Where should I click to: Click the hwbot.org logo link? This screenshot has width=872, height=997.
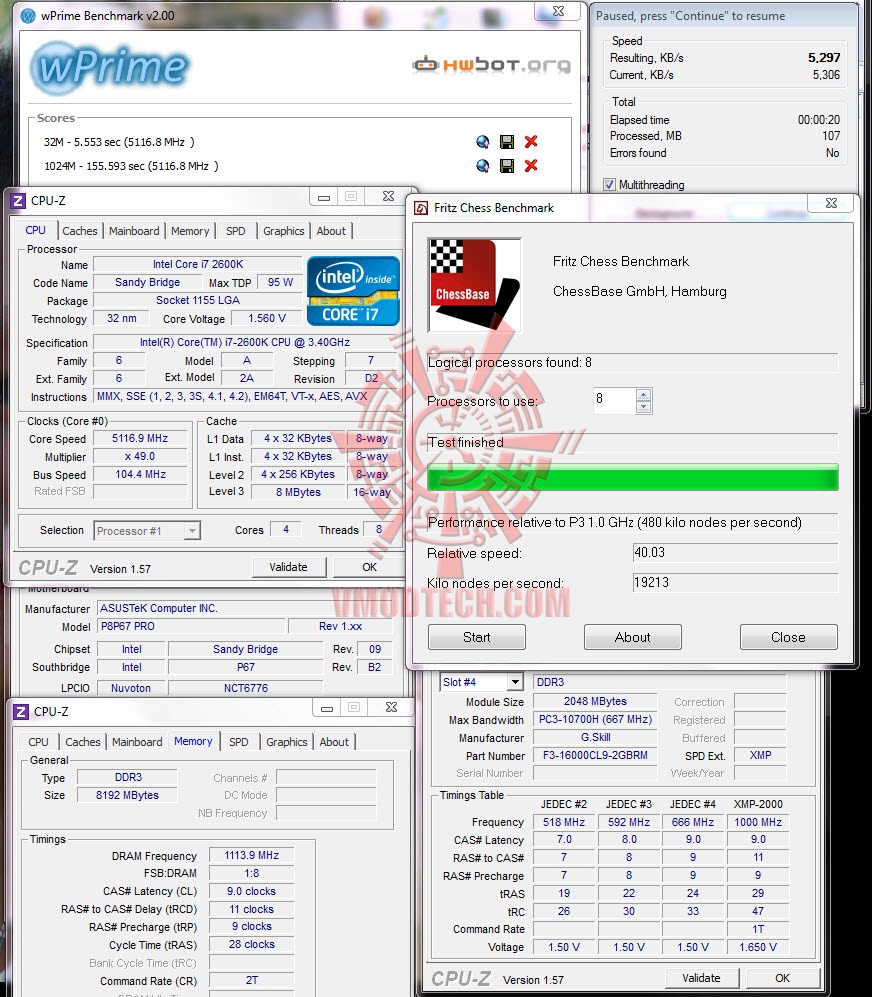click(491, 65)
